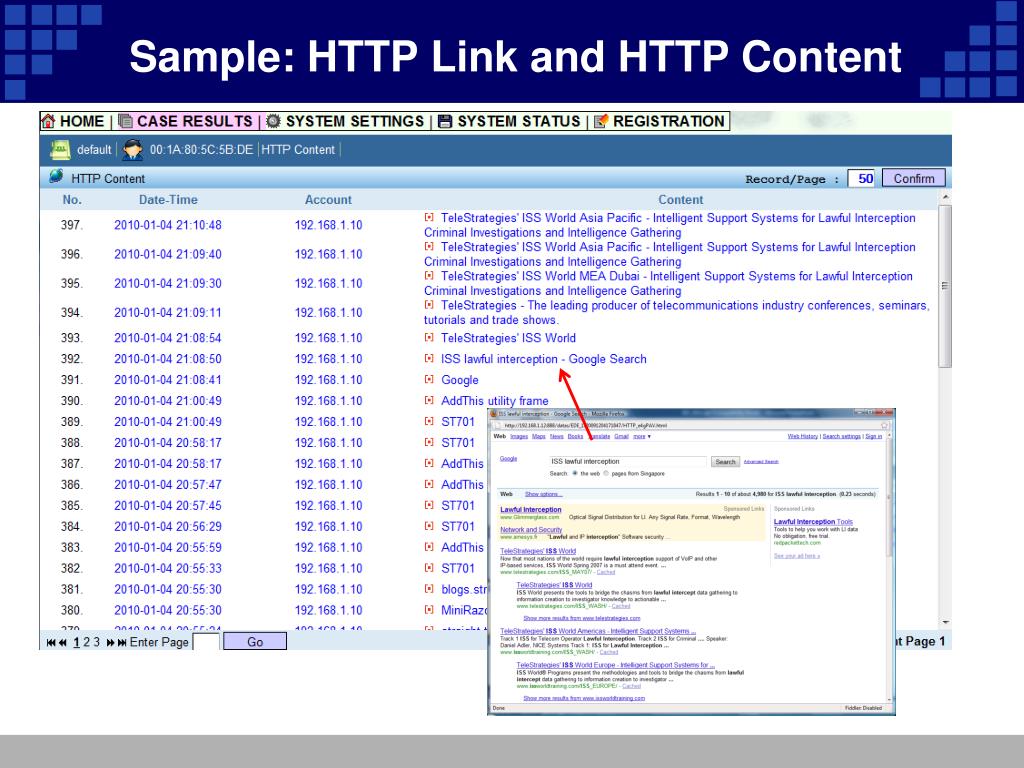This screenshot has height=768, width=1024.
Task: Click the Search button in the Firefox window
Action: click(x=725, y=462)
